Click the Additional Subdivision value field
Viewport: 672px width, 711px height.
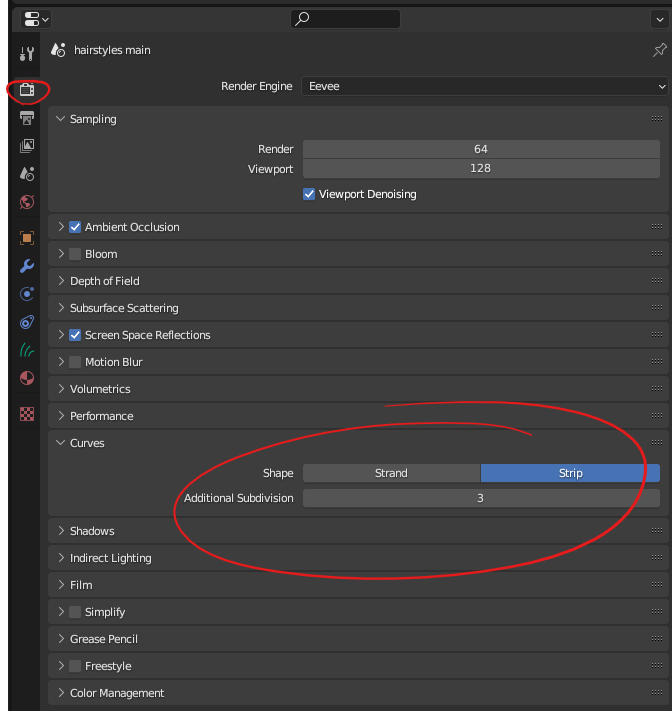tap(480, 498)
